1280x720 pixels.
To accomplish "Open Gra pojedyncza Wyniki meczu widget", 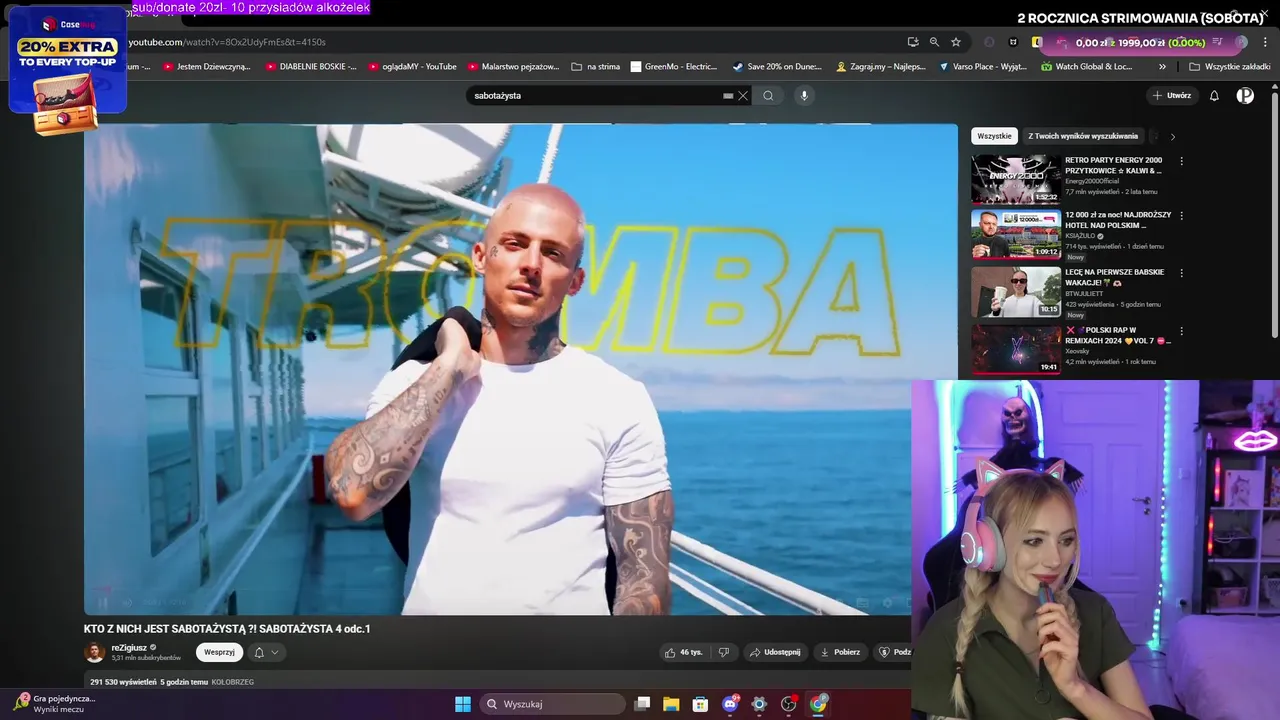I will (x=55, y=704).
